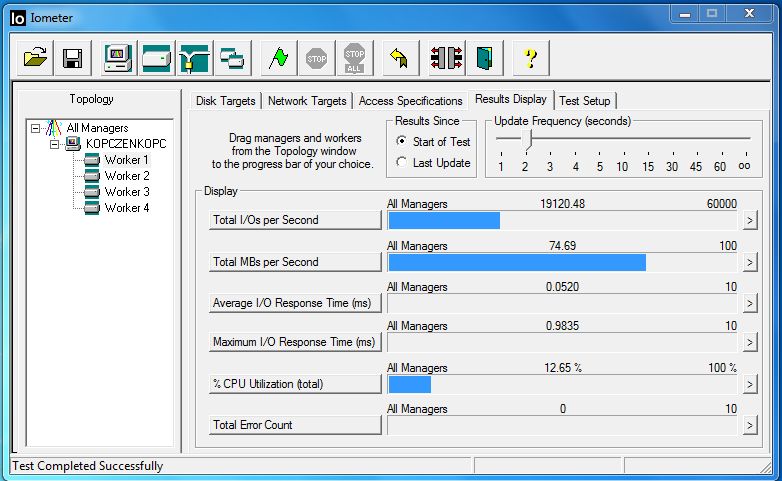This screenshot has height=481, width=782.
Task: Start new disk worker icon
Action: click(156, 58)
